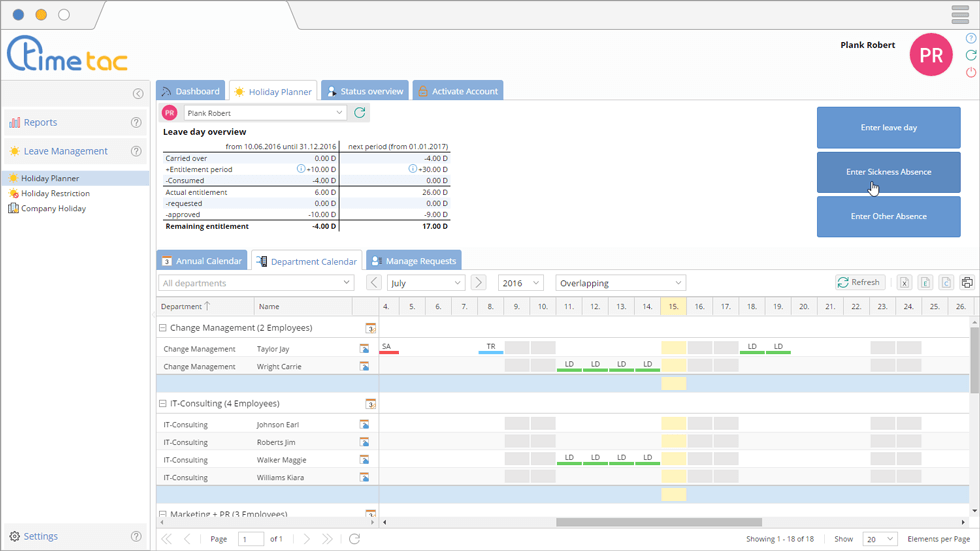Collapse the left sidebar panel

(138, 94)
